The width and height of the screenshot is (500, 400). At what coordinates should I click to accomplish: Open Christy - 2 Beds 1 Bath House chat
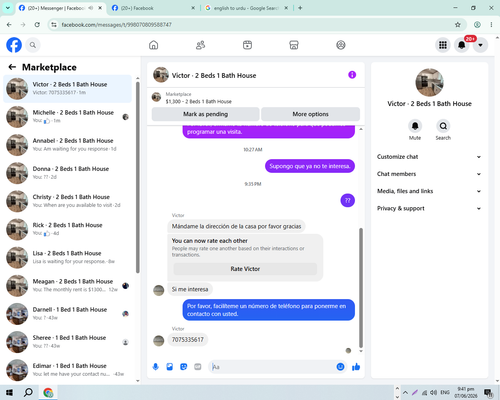(67, 201)
